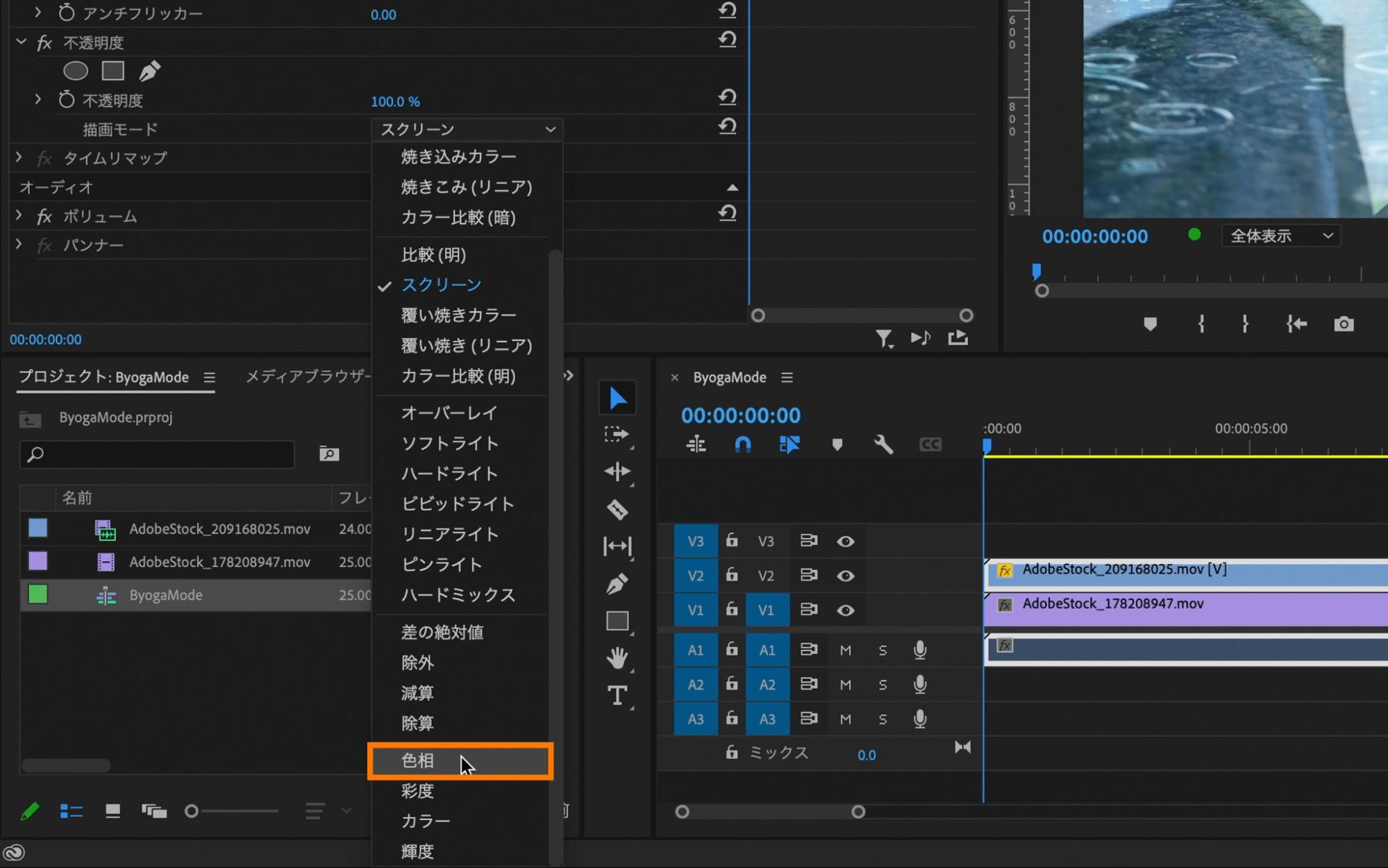Toggle lock on the V3 track
This screenshot has width=1388, height=868.
point(732,541)
